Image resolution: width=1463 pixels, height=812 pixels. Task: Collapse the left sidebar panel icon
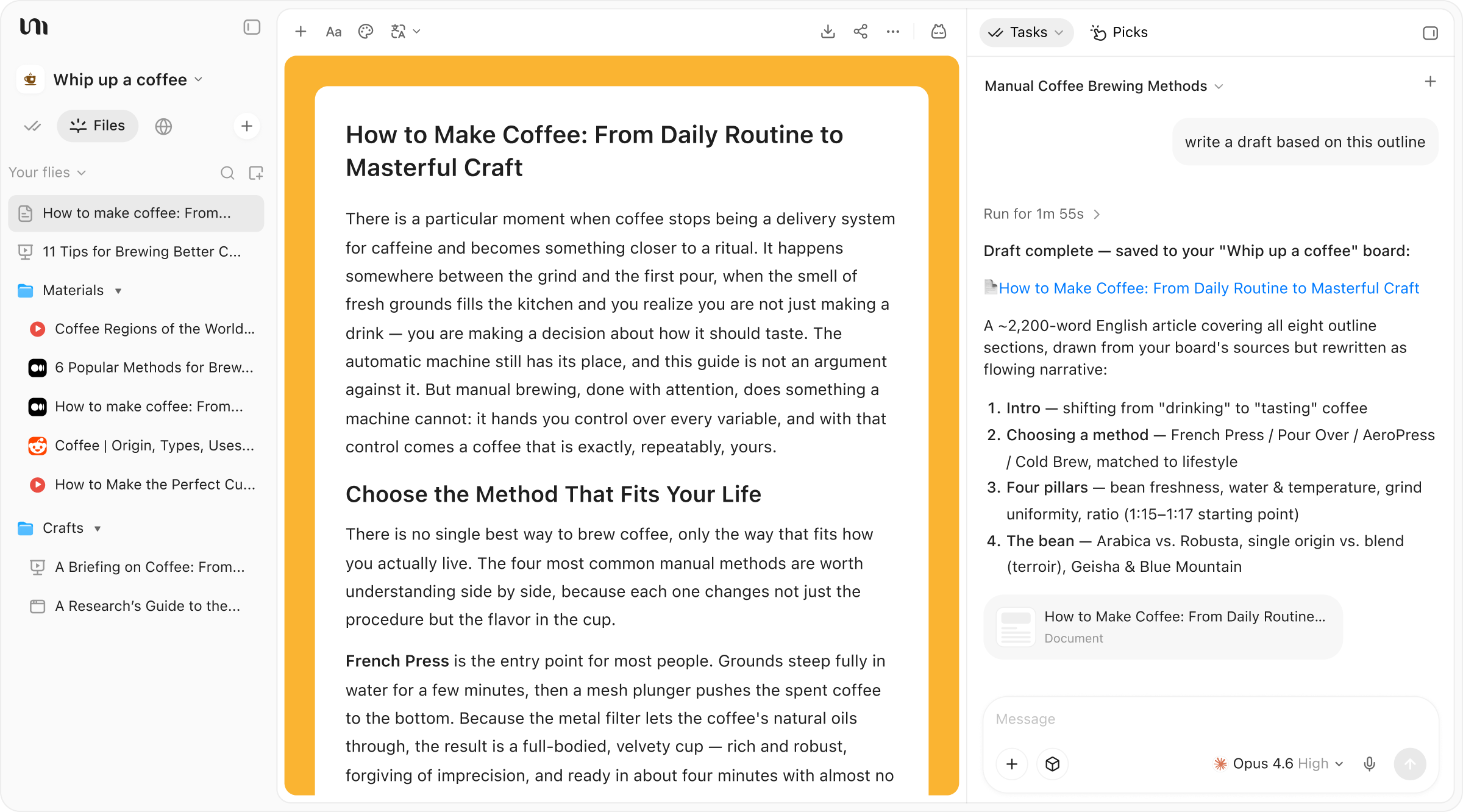coord(252,27)
